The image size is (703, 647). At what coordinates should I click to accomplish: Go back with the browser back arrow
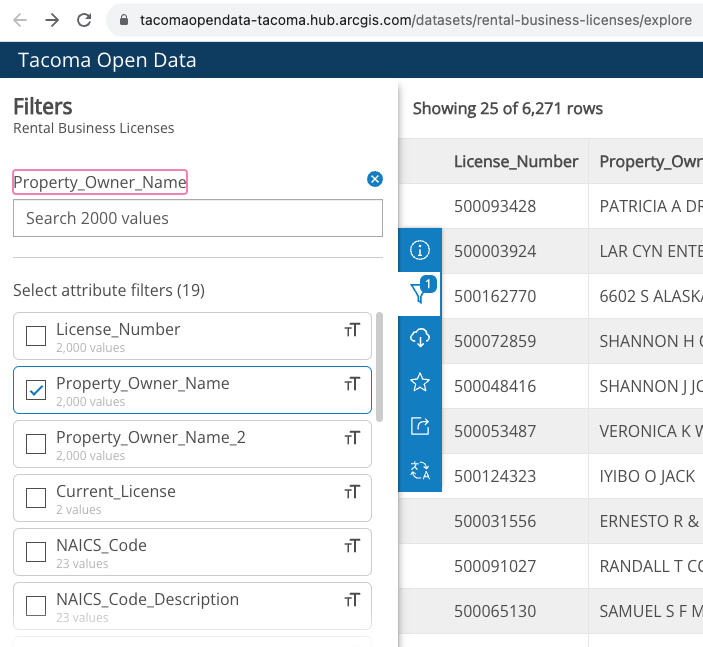pos(20,20)
